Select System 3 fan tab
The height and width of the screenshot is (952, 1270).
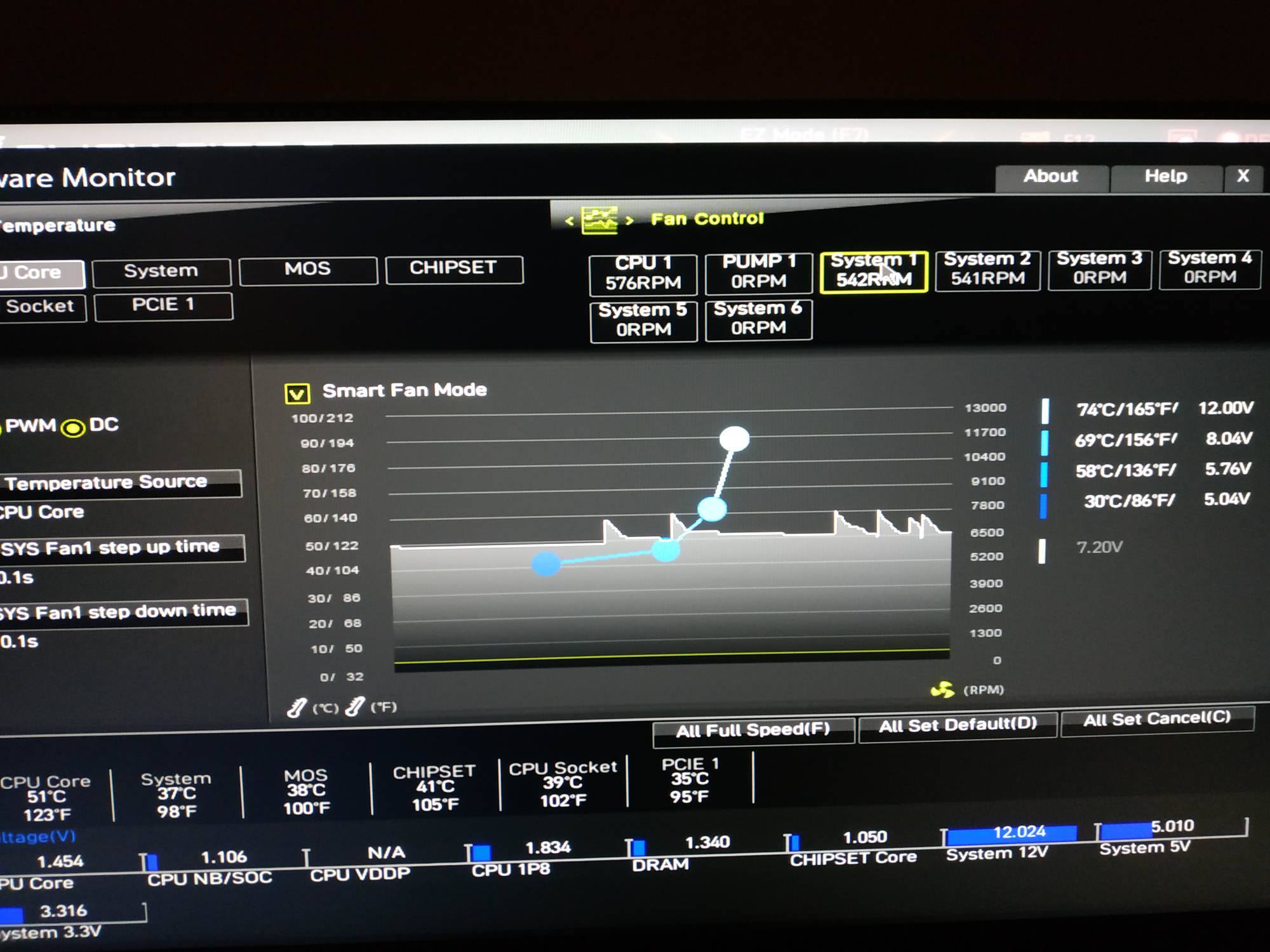point(1099,269)
